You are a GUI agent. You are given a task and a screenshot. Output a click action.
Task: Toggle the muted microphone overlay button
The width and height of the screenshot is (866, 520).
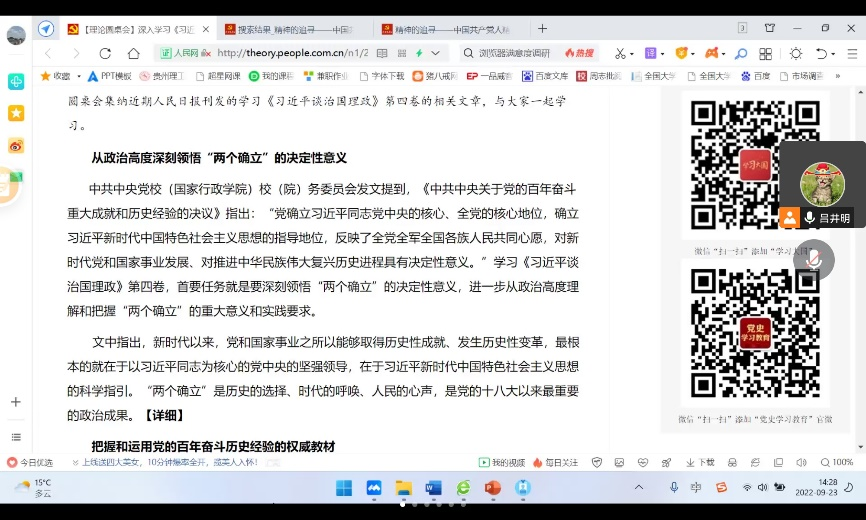(x=813, y=259)
